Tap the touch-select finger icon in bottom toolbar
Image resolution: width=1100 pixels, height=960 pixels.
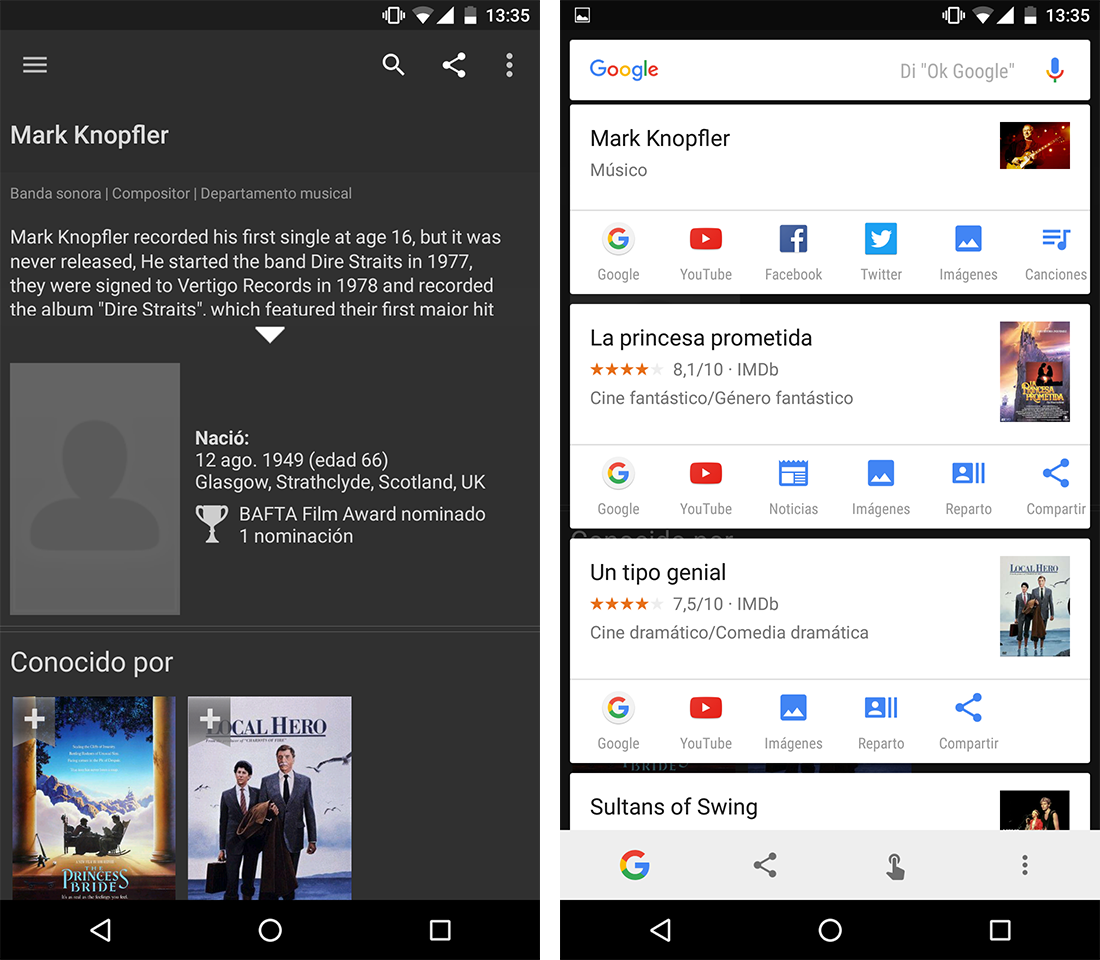coord(894,866)
